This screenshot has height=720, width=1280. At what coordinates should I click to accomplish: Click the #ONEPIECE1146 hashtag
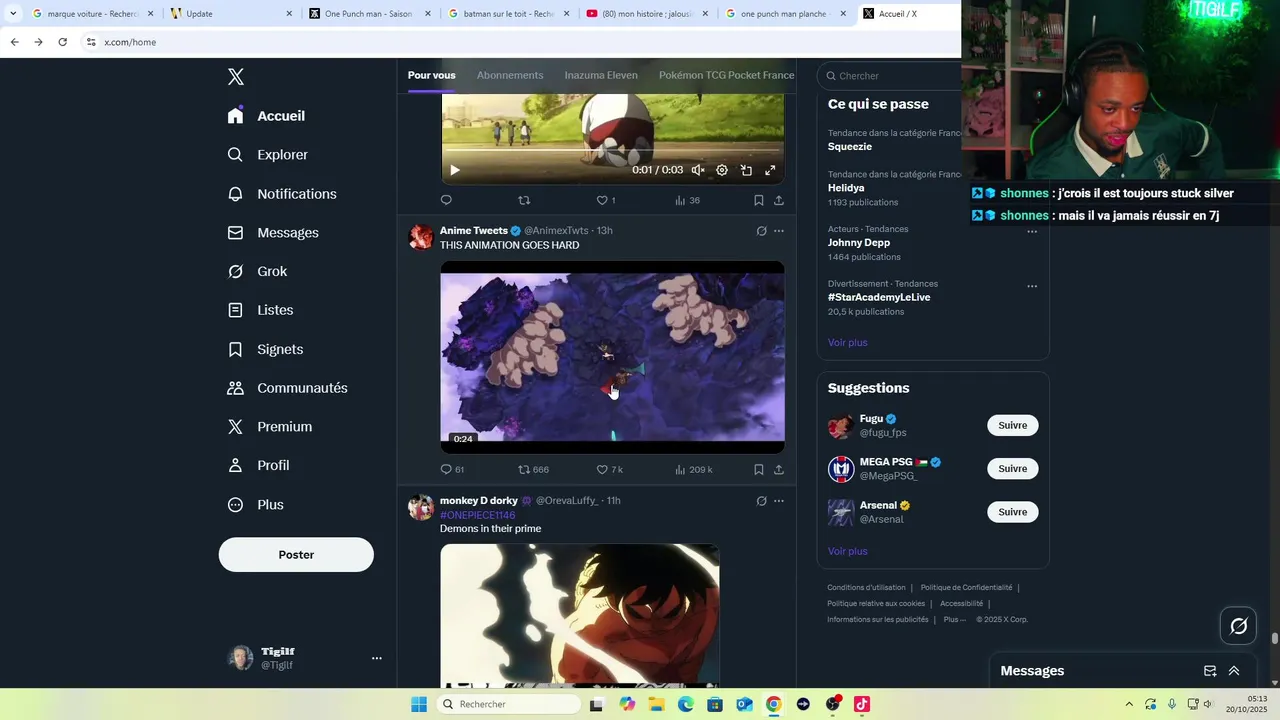point(477,515)
